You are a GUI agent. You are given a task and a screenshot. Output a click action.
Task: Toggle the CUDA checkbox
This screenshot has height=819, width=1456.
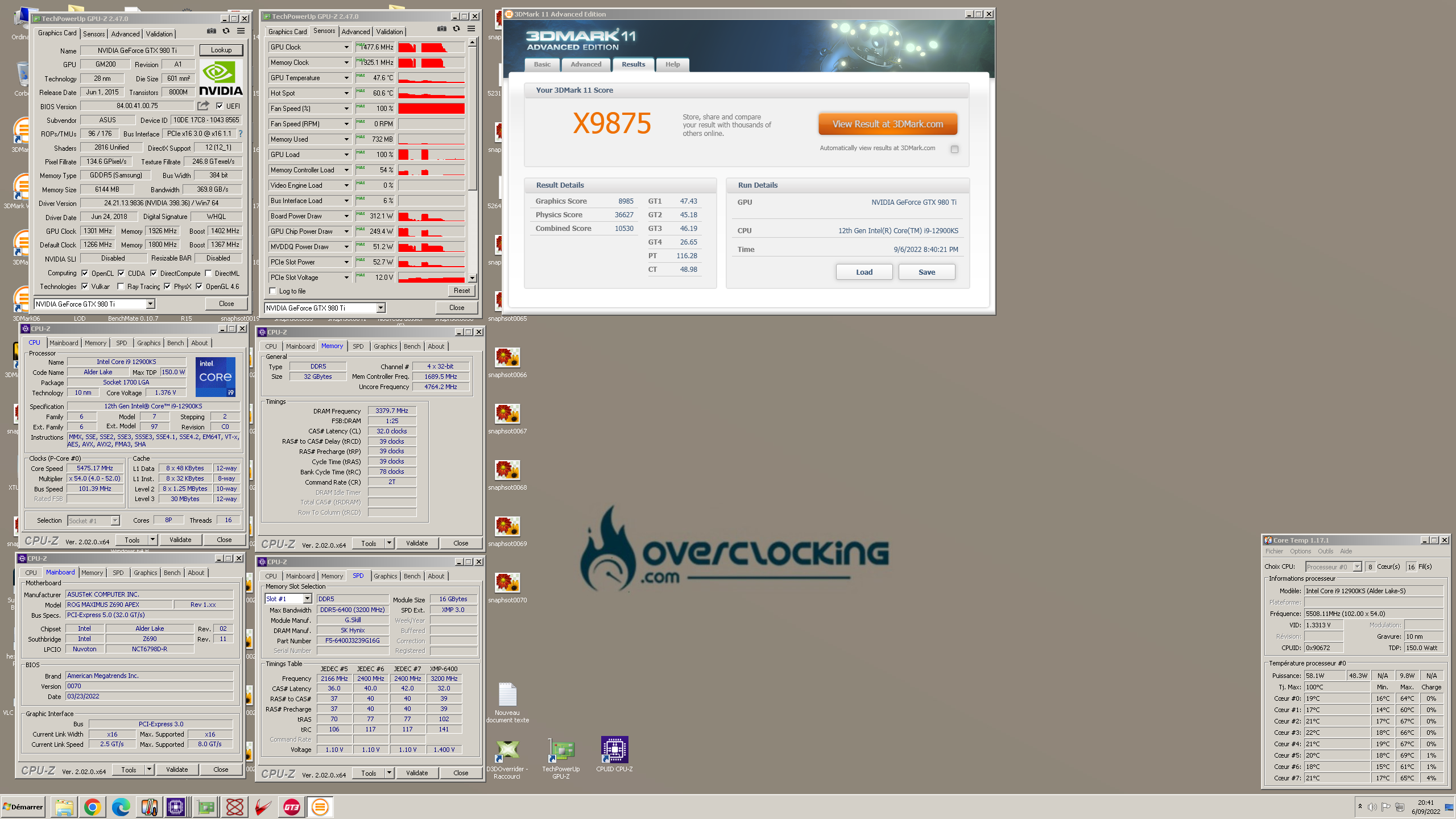tap(121, 273)
